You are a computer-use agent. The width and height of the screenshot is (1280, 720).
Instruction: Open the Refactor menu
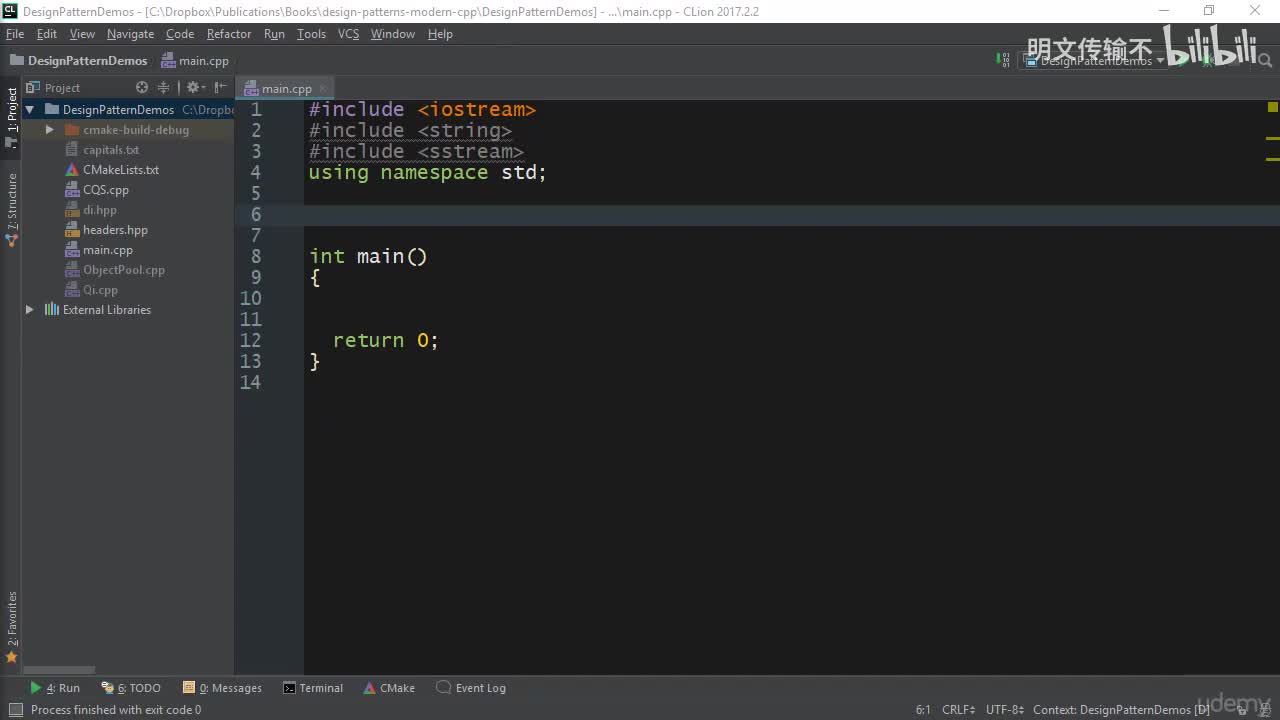(x=229, y=34)
